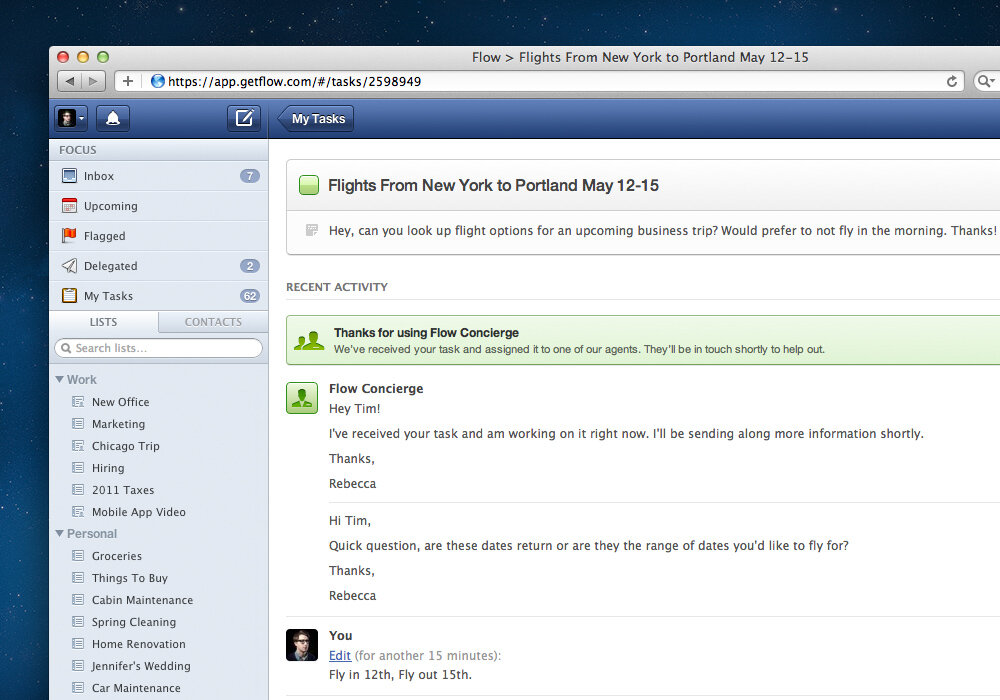The image size is (1000, 700).
Task: Open the Upcoming calendar view
Action: [x=110, y=206]
